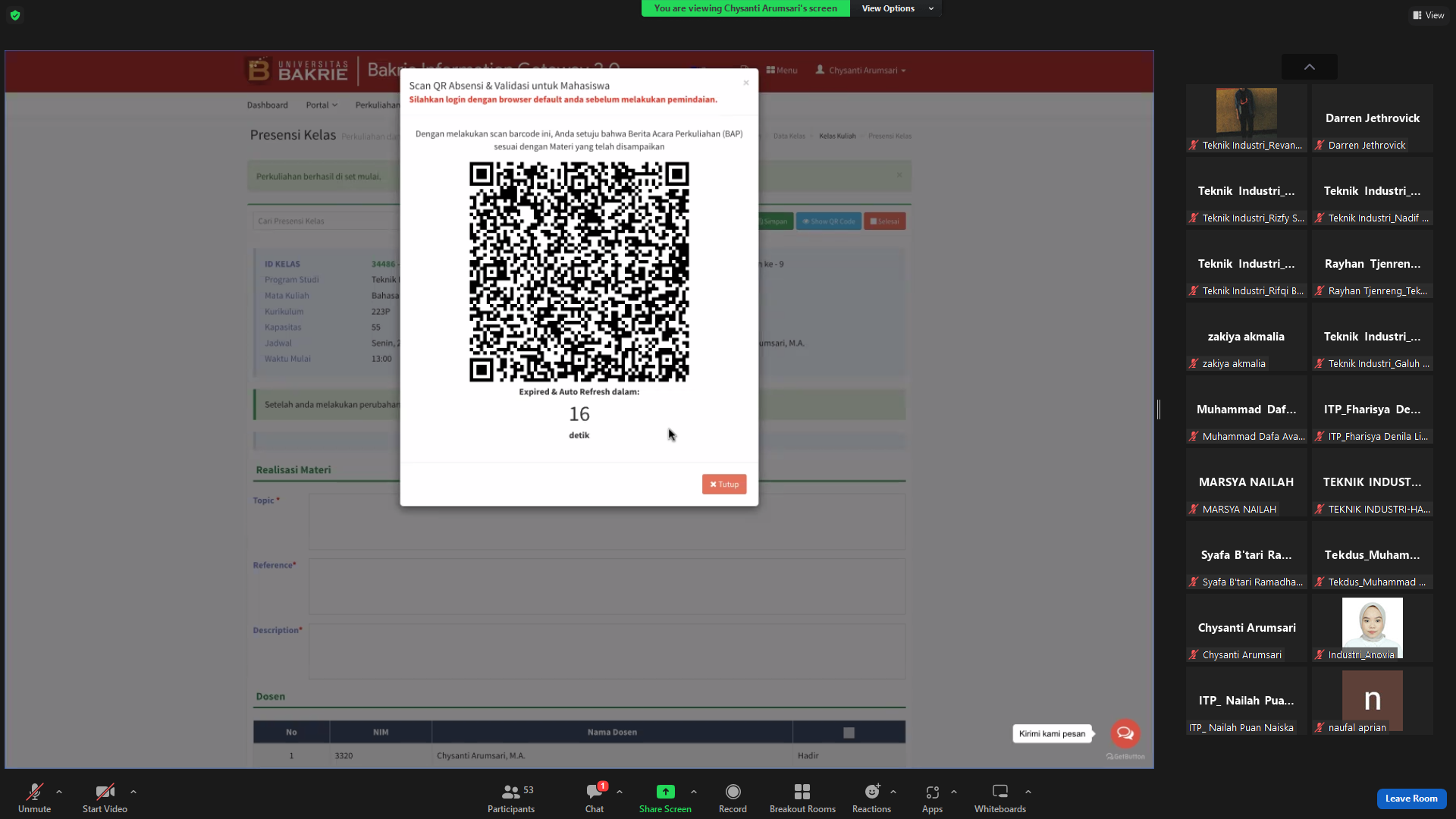The image size is (1456, 819).
Task: Click the Description text field
Action: (607, 651)
